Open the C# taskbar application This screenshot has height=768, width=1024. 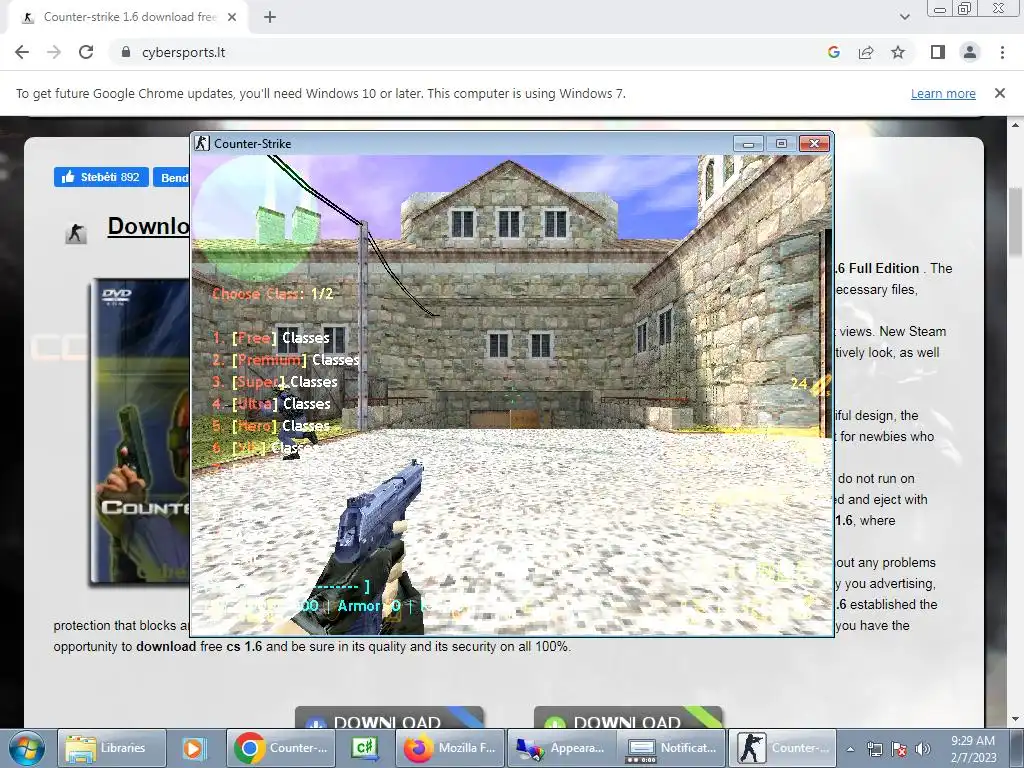(366, 748)
